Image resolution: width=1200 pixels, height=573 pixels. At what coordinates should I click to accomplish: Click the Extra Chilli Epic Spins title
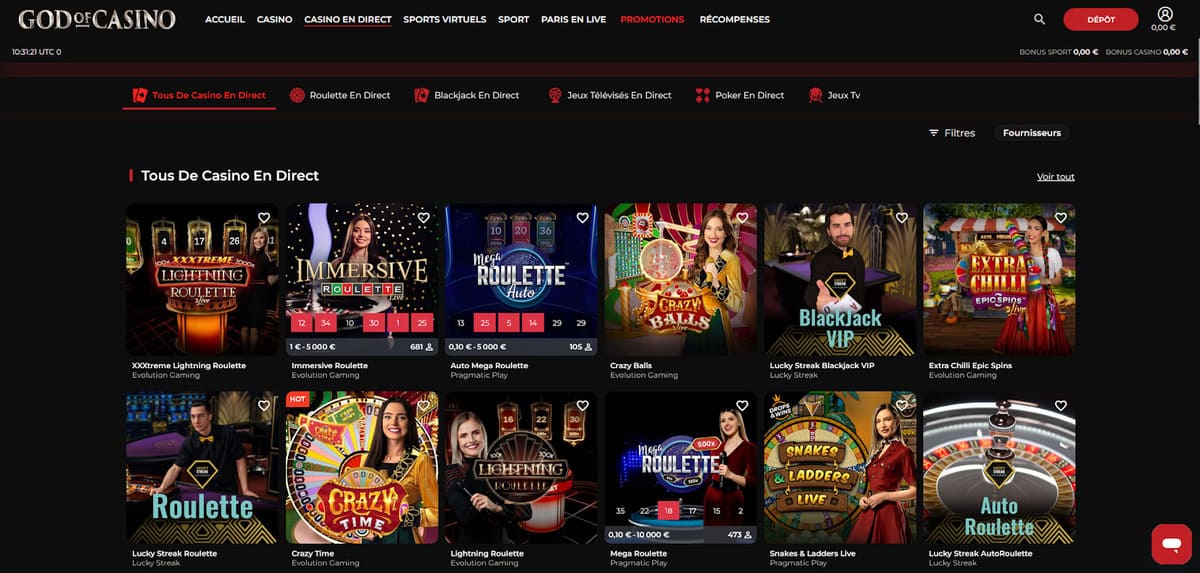(x=970, y=365)
